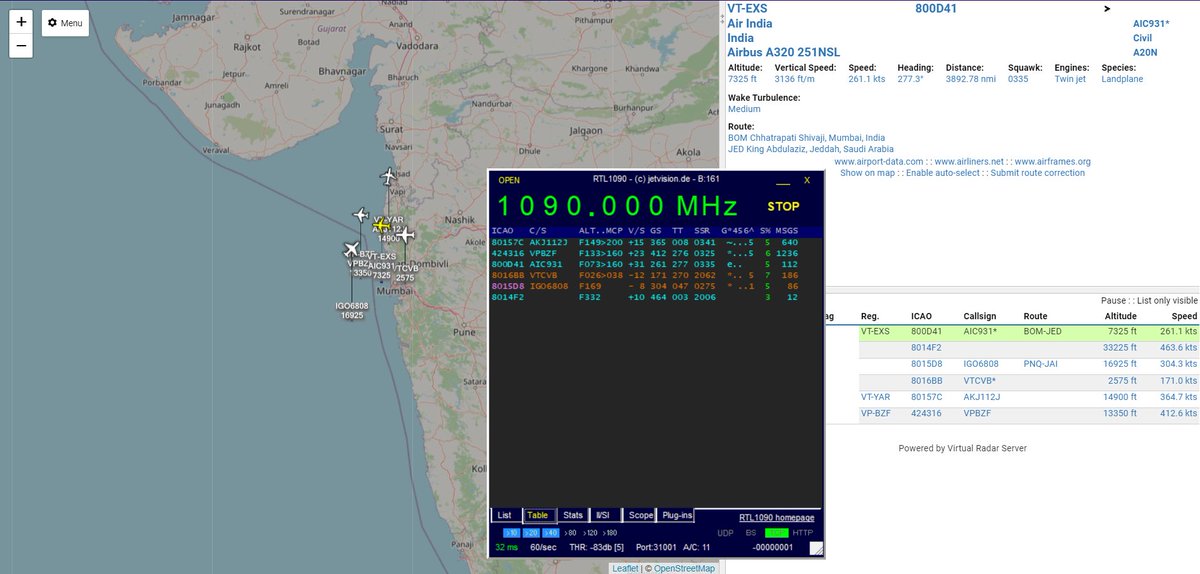Click BOM Chhatrapati Shivaji route text
1200x574 pixels.
tap(806, 138)
